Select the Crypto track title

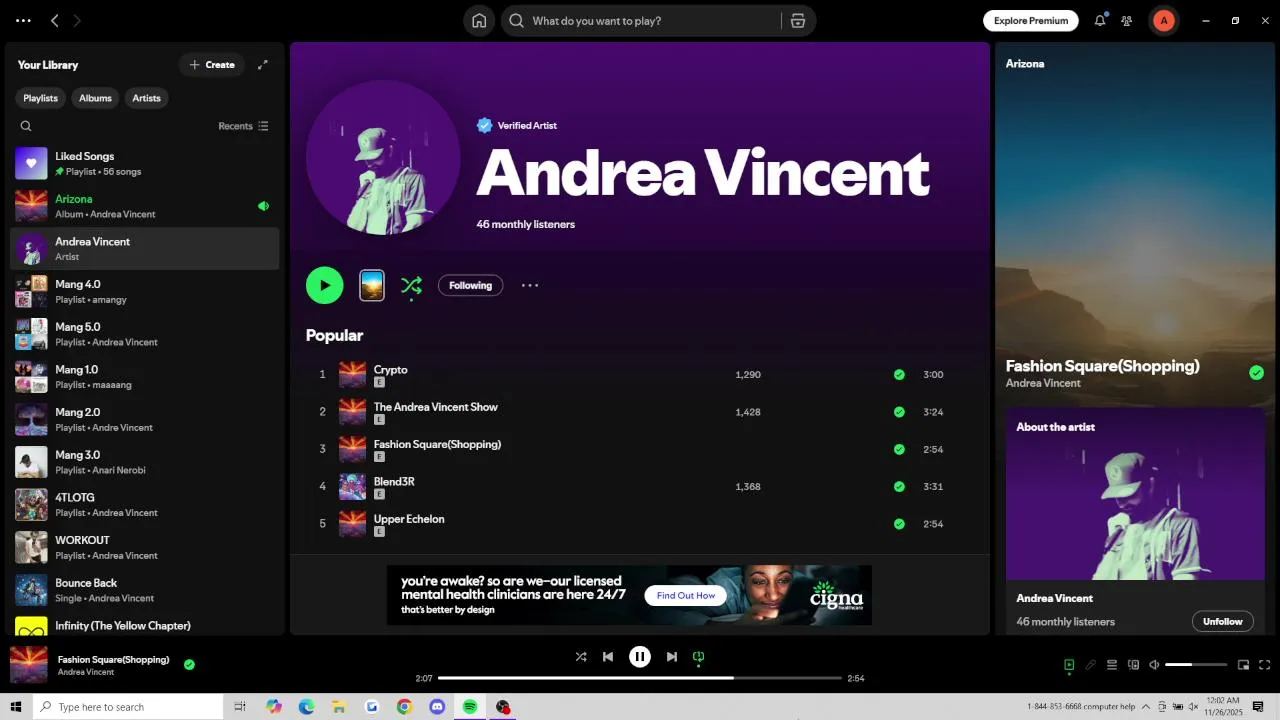[391, 370]
